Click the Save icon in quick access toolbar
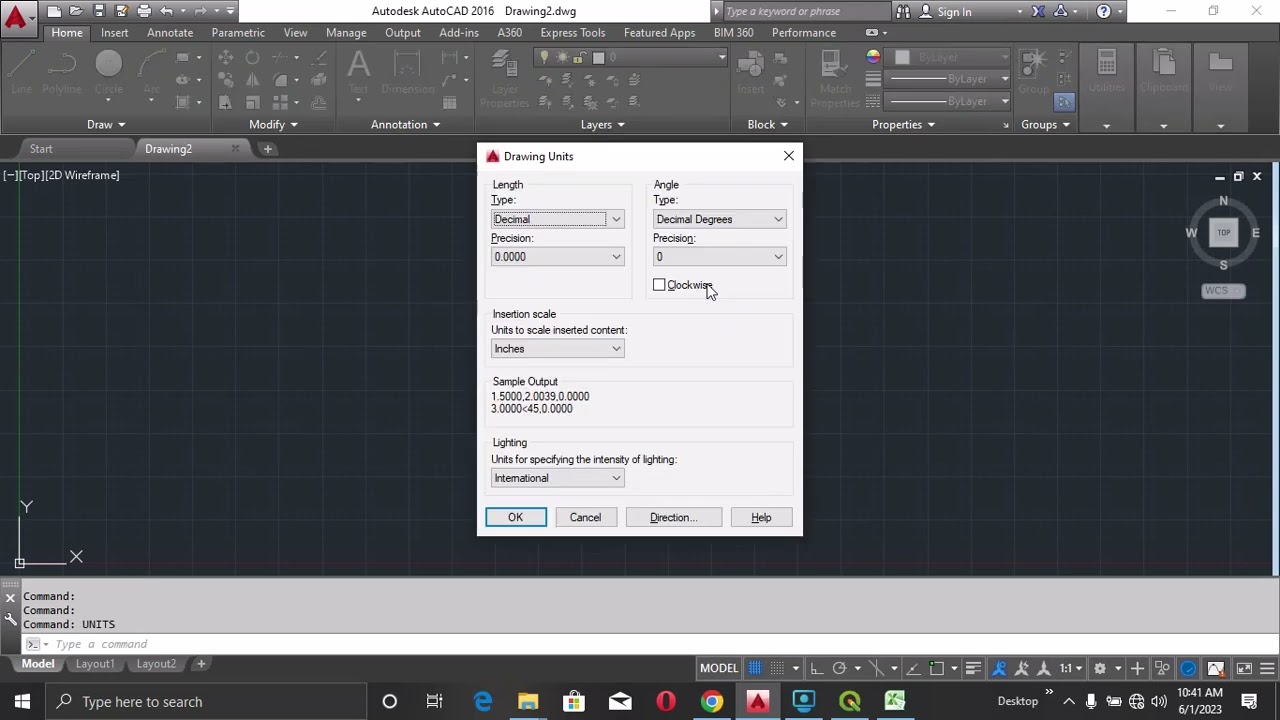 pyautogui.click(x=99, y=12)
